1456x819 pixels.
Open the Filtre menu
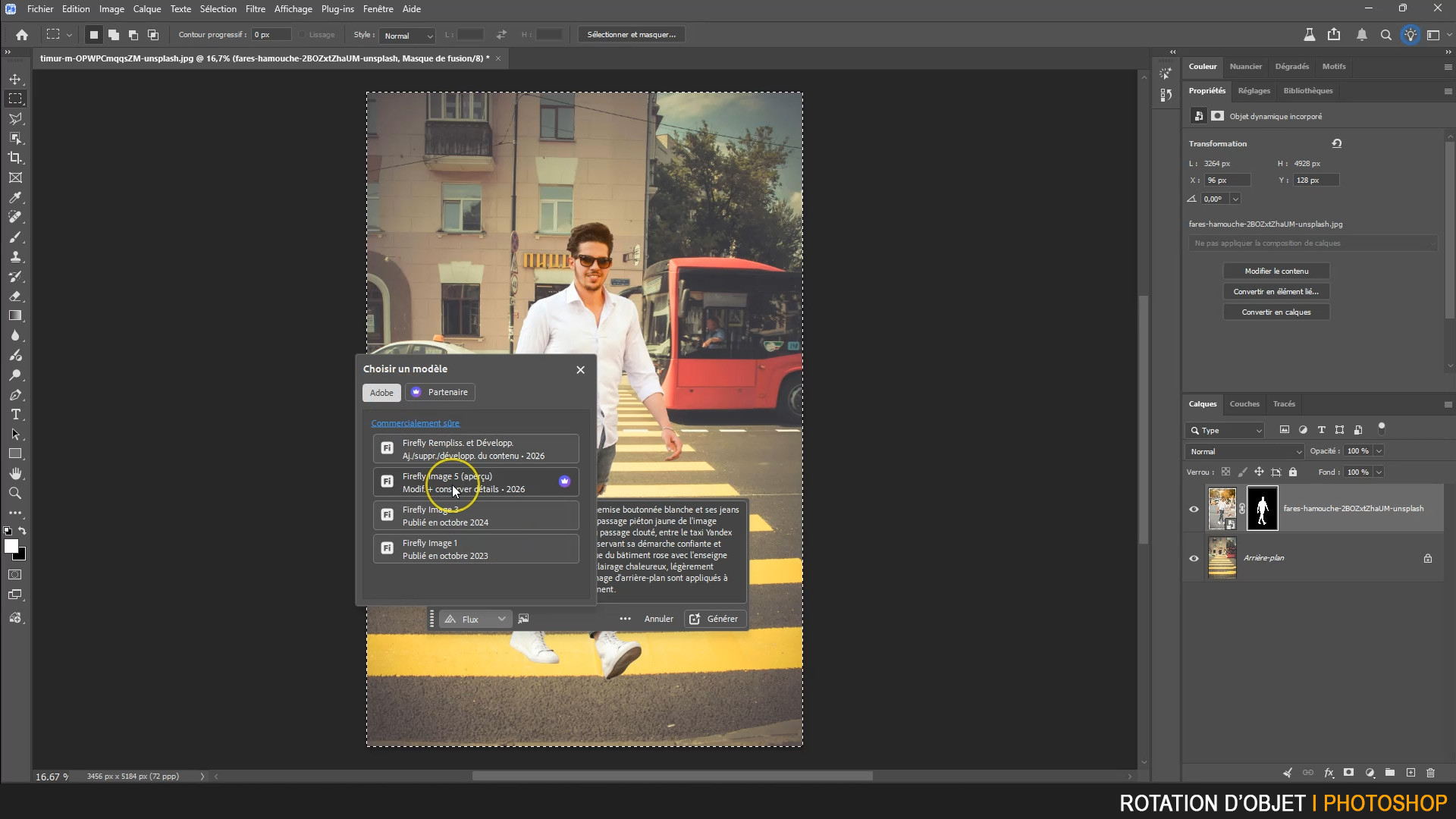(x=255, y=9)
